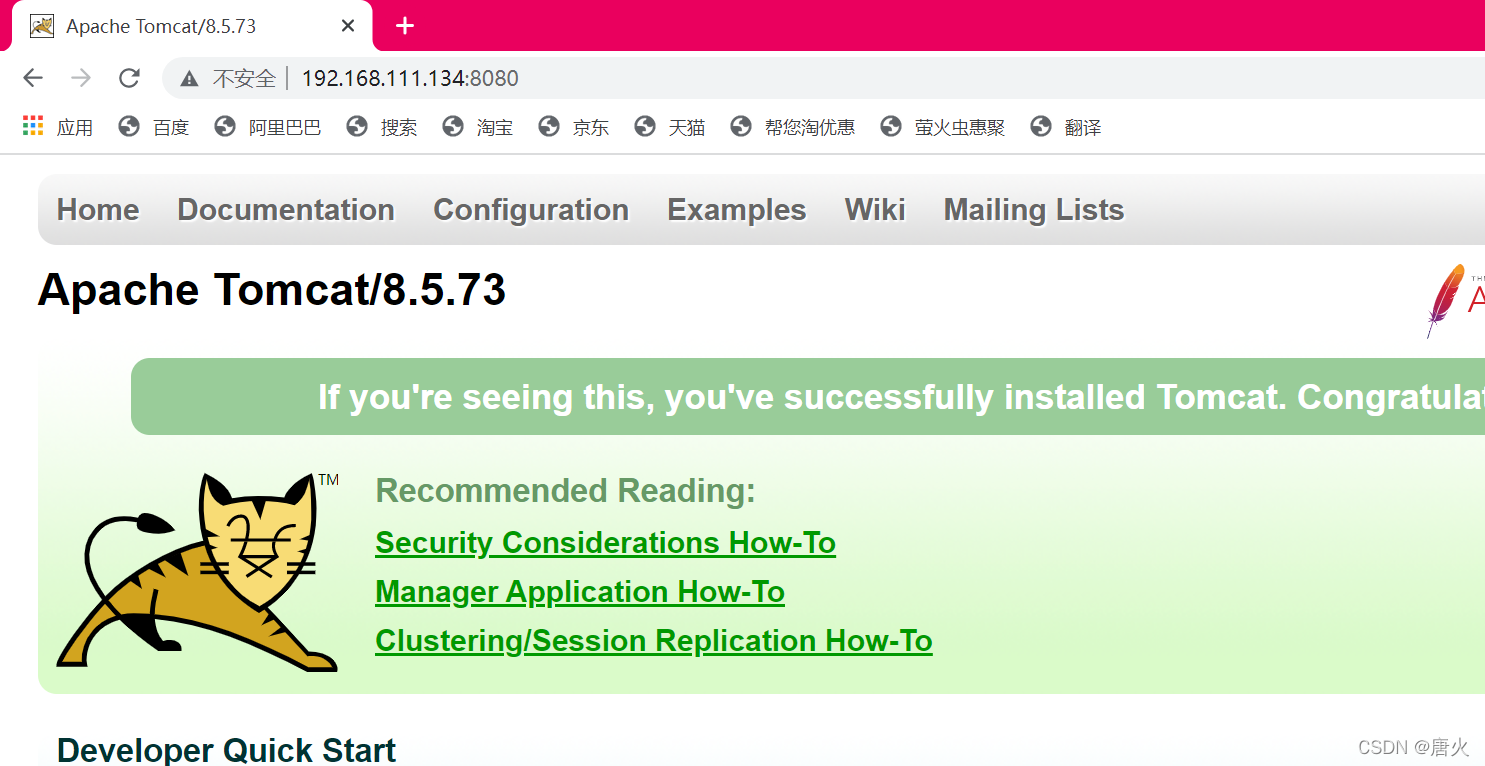Screen dimensions: 1485x766
Task: Open the 帮您淘优惠 bookmark
Action: click(810, 127)
